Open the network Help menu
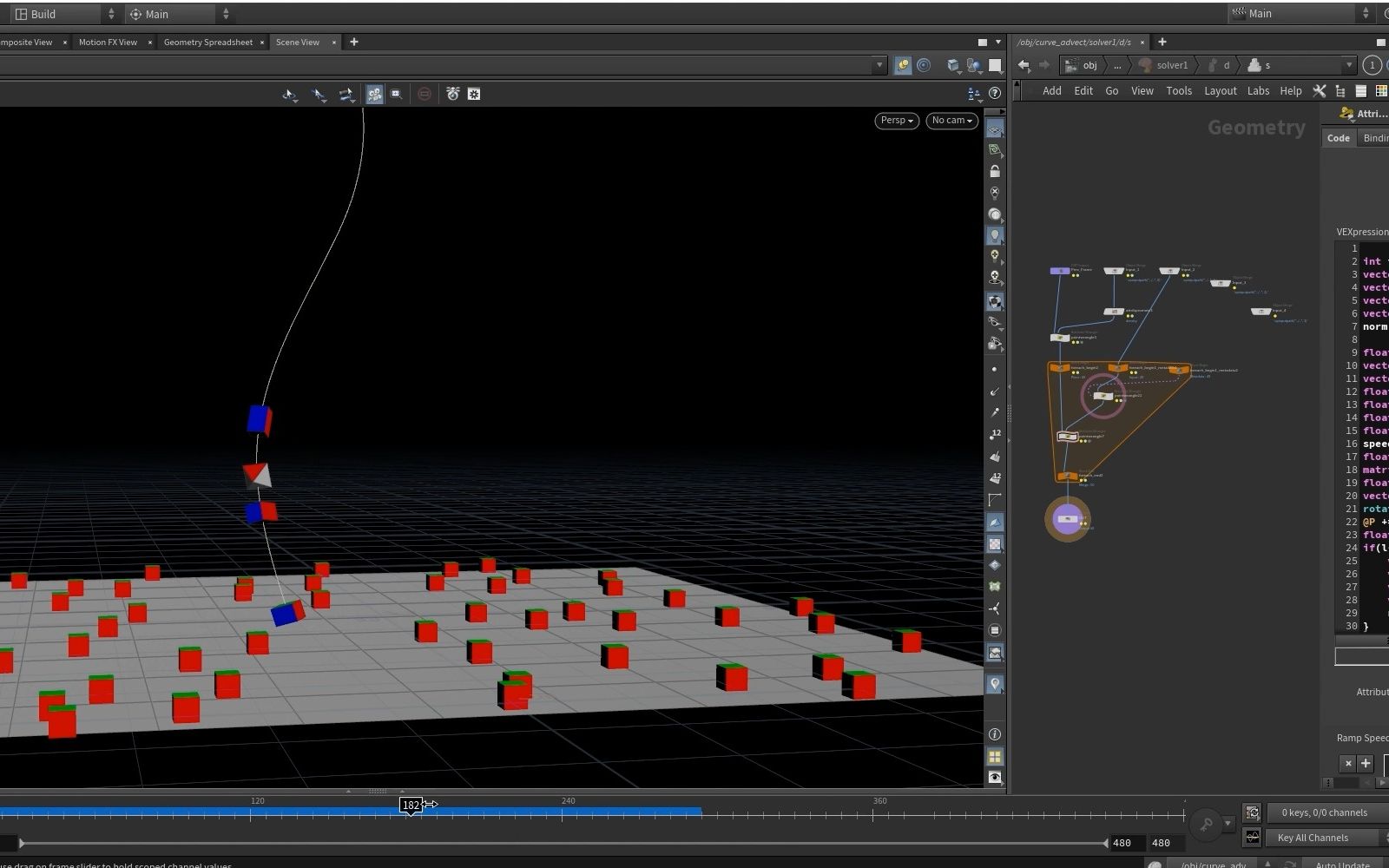This screenshot has width=1389, height=868. click(x=1291, y=91)
